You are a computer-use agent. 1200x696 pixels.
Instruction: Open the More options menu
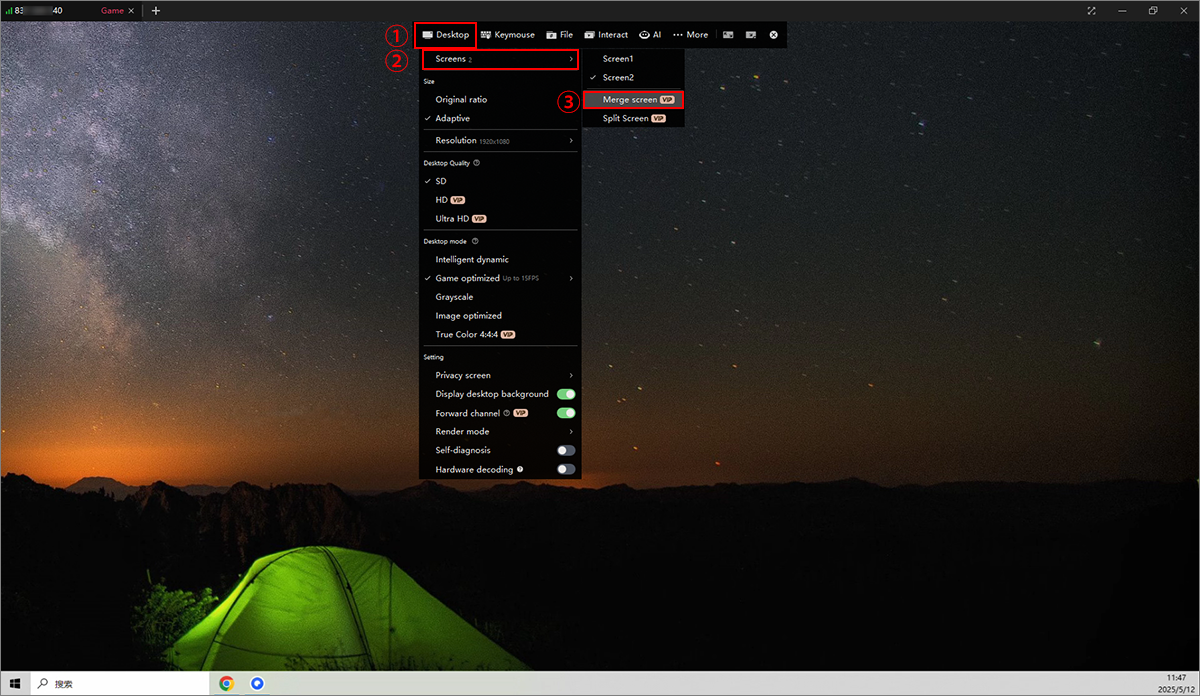[690, 35]
